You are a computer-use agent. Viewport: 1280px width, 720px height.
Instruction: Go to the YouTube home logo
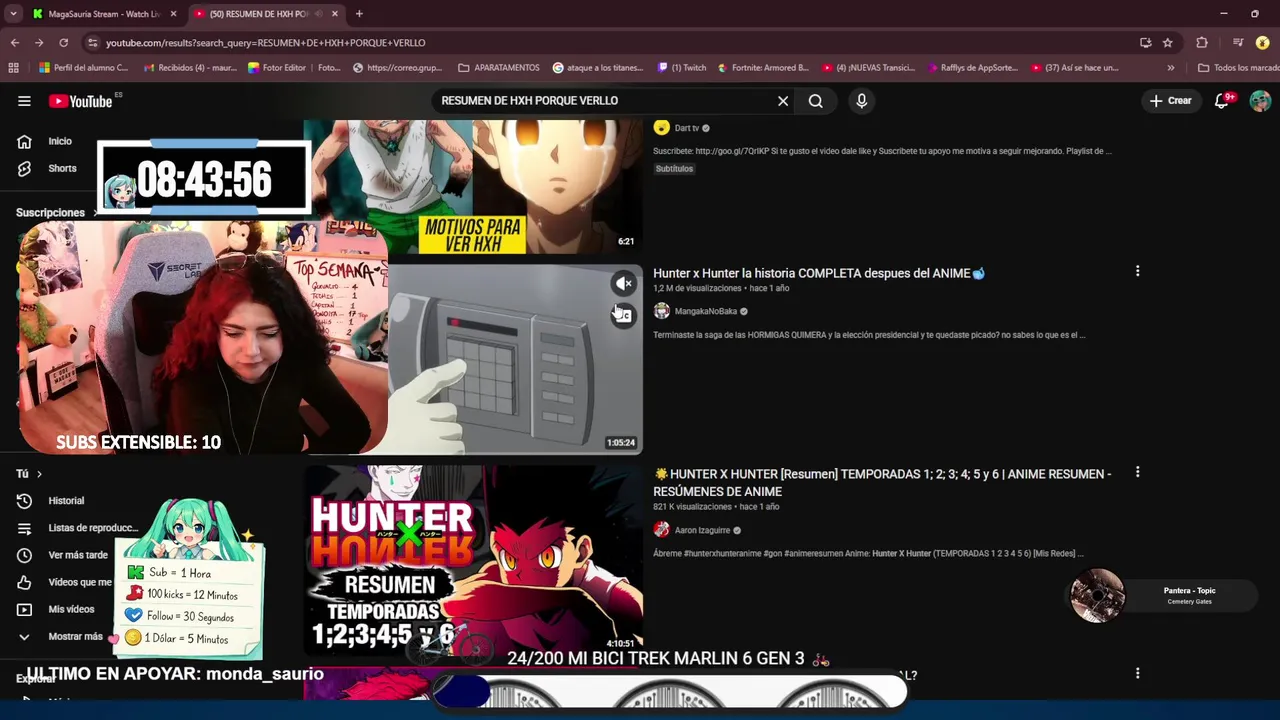[80, 101]
